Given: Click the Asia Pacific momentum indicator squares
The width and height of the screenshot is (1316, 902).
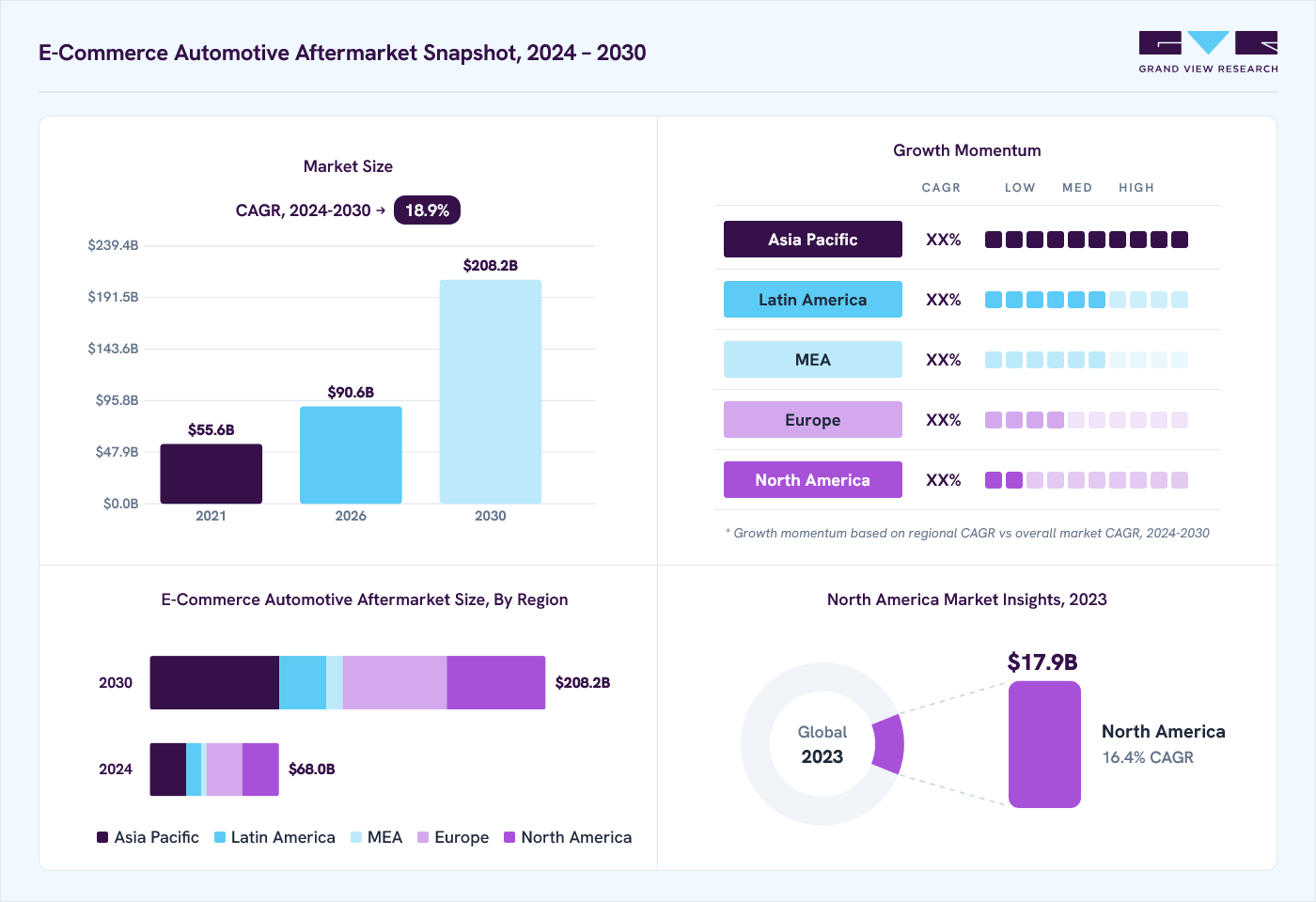Looking at the screenshot, I should click(1087, 240).
